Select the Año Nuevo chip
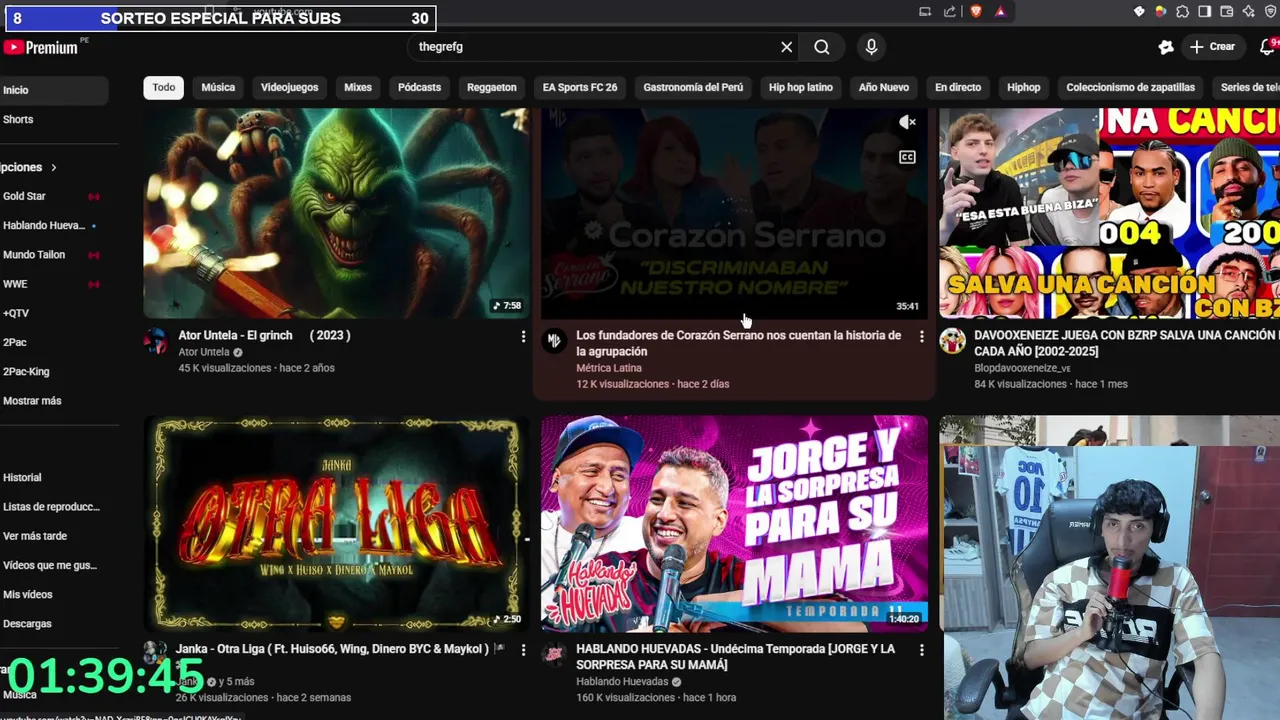The image size is (1280, 720). click(884, 87)
